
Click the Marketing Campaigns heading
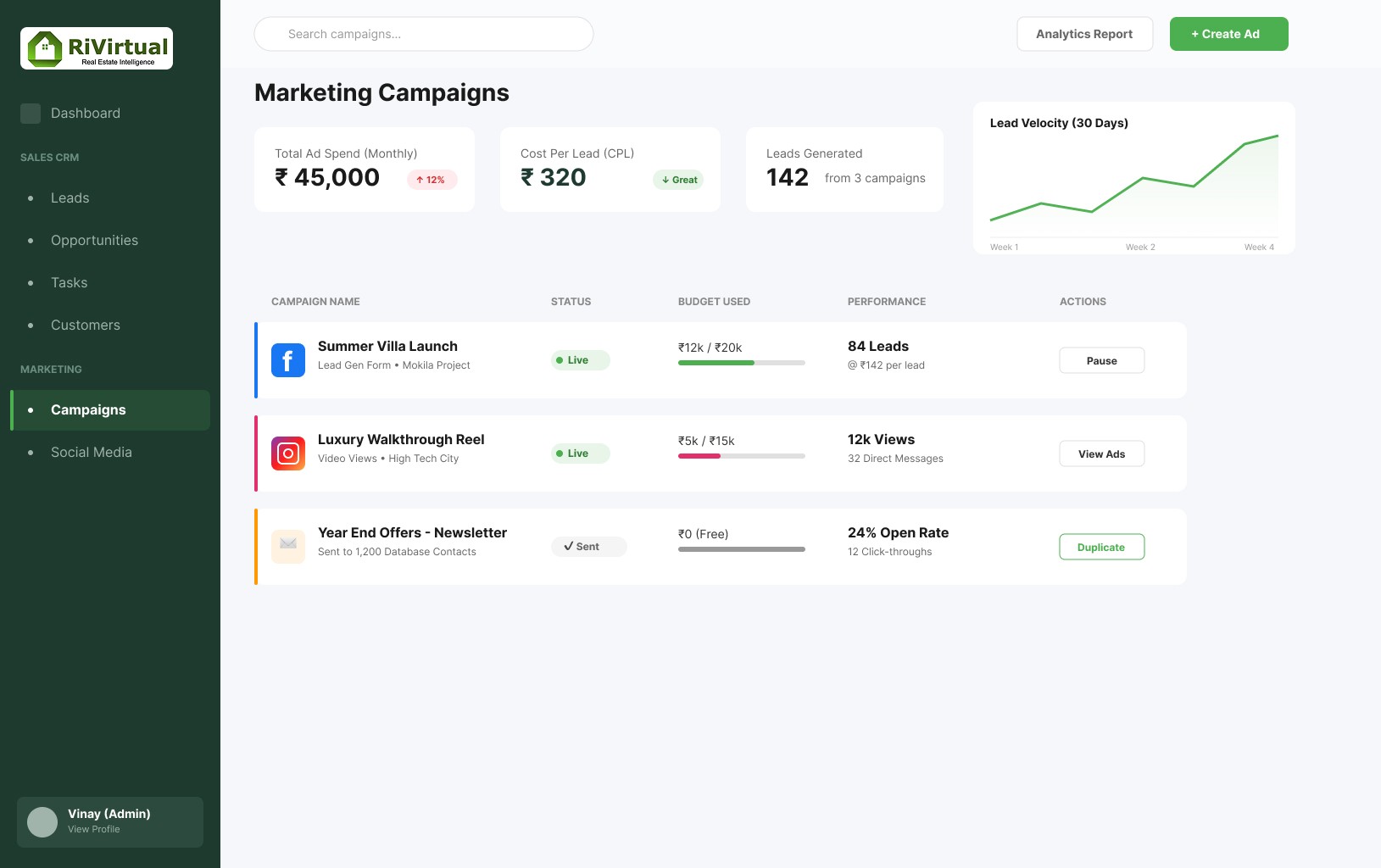pyautogui.click(x=381, y=92)
